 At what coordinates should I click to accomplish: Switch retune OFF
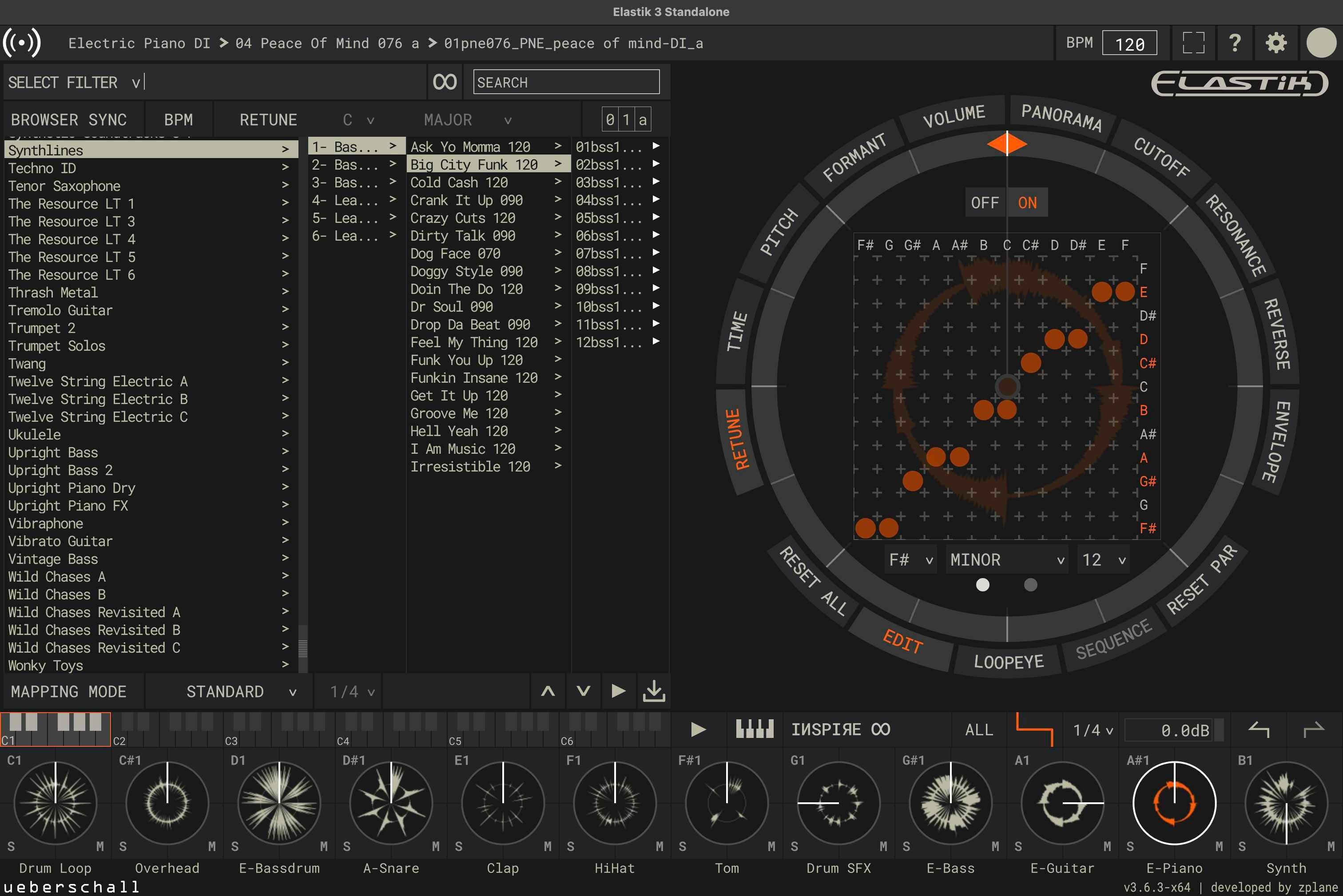[x=985, y=202]
